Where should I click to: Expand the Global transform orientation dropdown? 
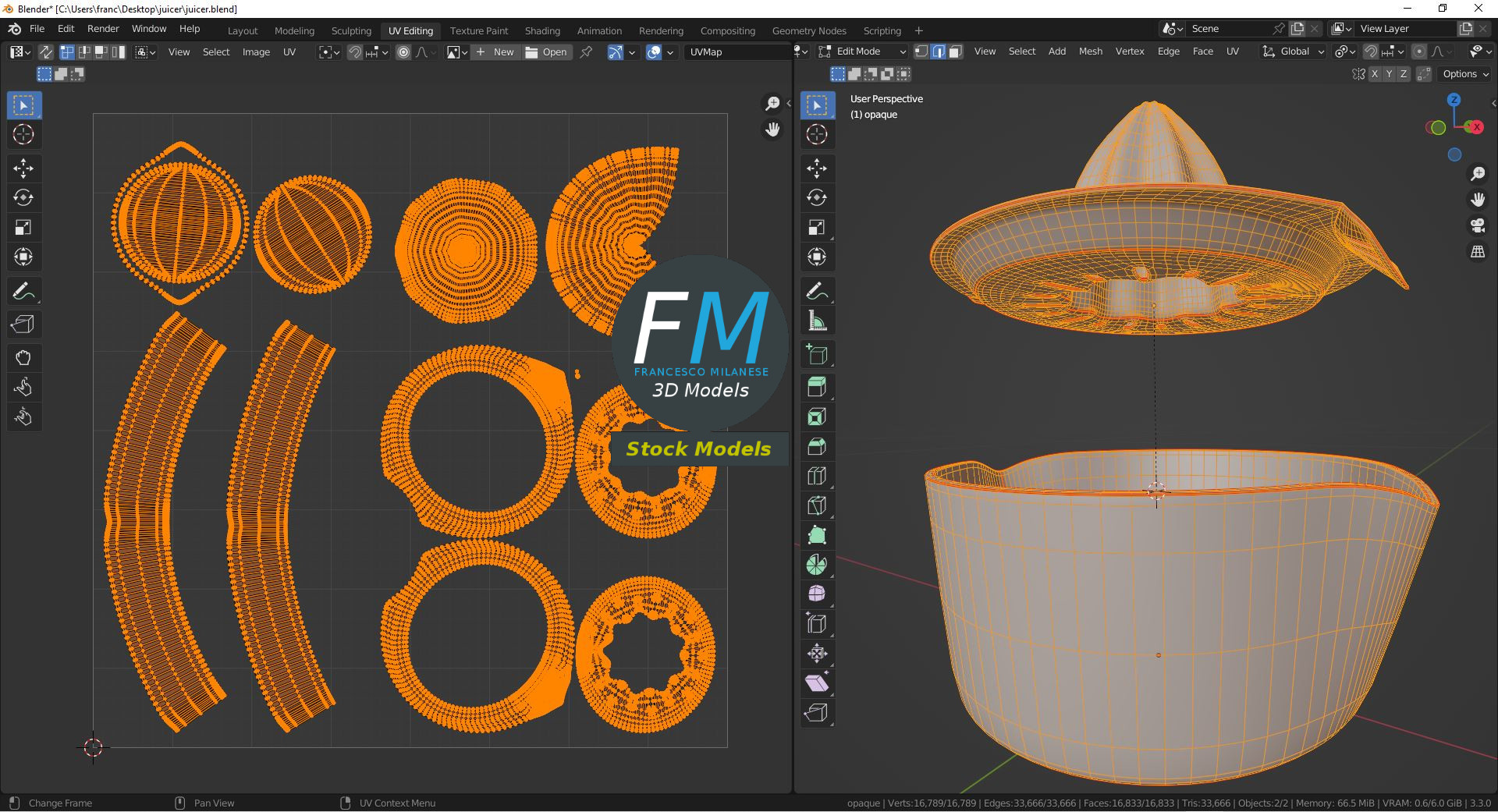click(x=1294, y=51)
